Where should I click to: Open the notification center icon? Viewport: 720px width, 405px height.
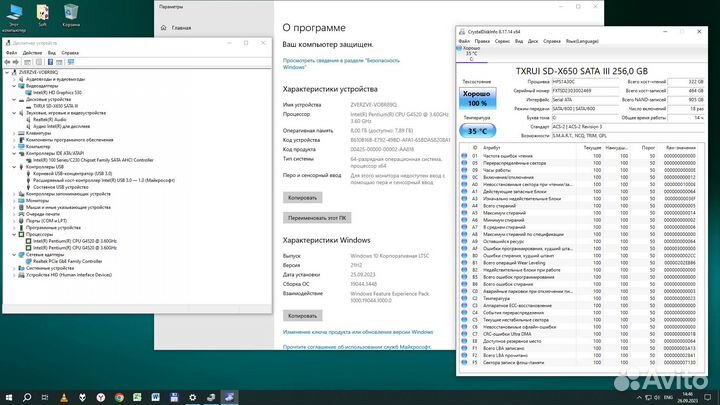click(708, 397)
